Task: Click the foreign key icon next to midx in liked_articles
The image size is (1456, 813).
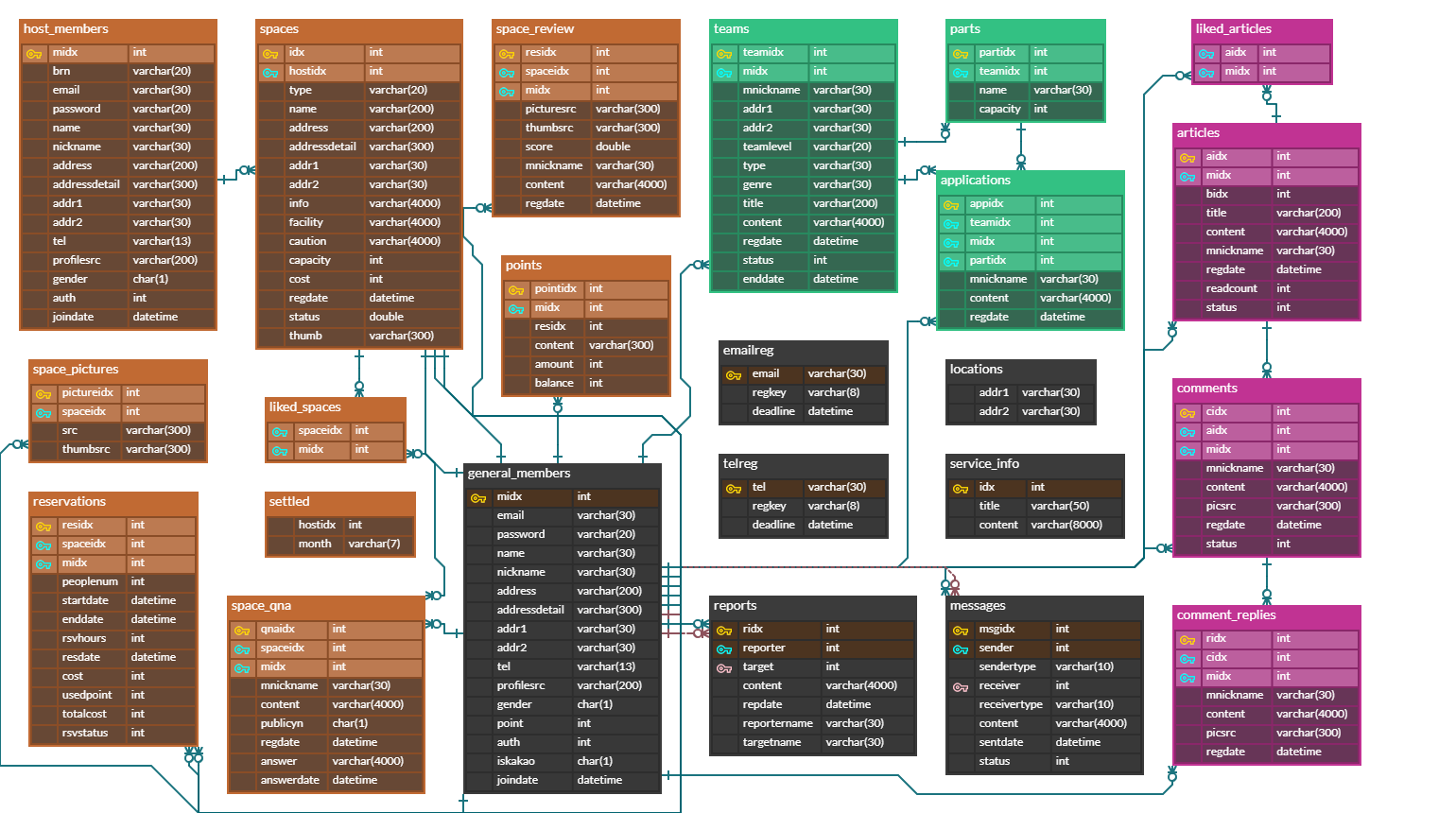Action: [1206, 71]
